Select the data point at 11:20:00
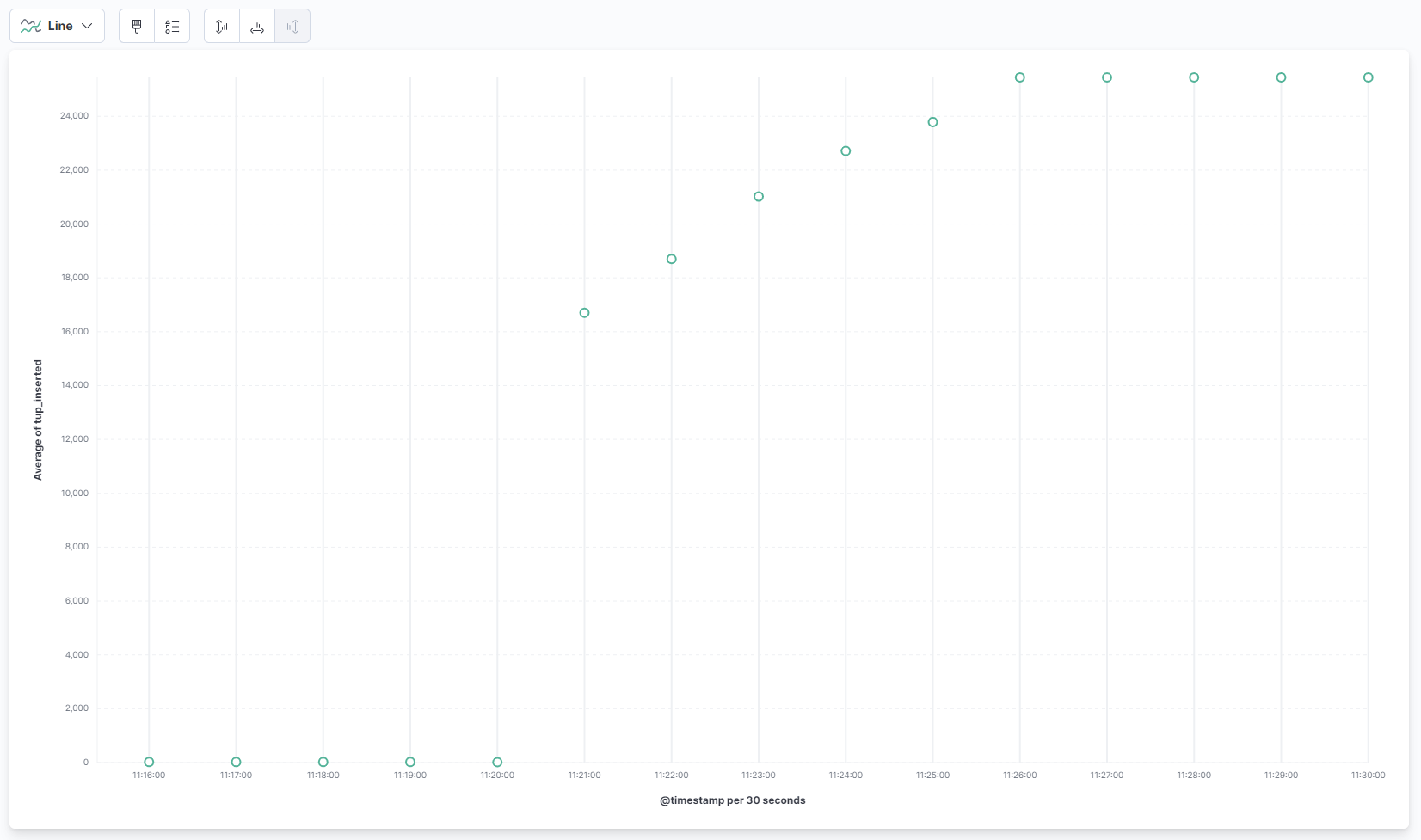Image resolution: width=1421 pixels, height=840 pixels. 497,762
